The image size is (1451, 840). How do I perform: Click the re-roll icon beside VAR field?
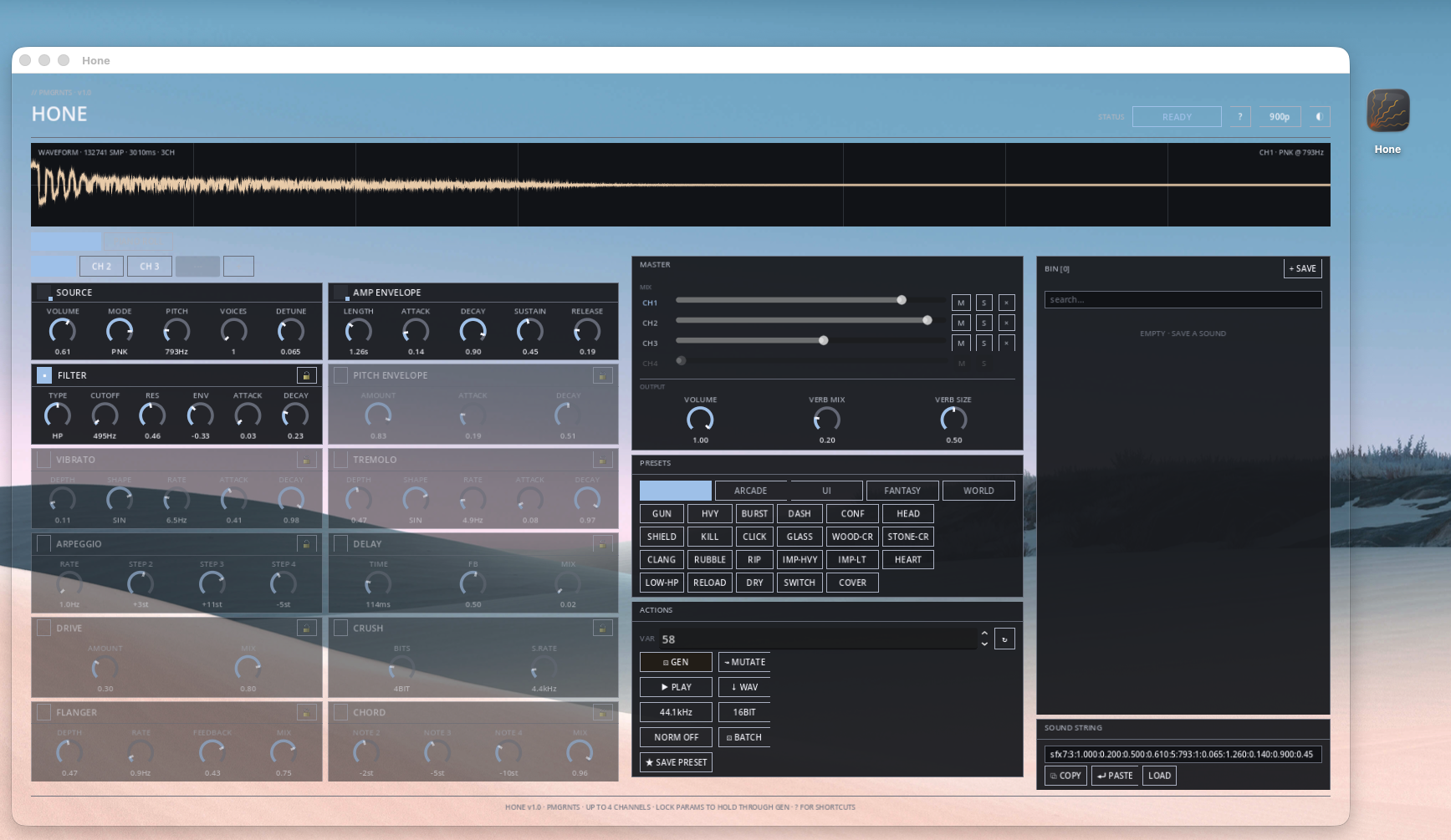coord(1004,639)
